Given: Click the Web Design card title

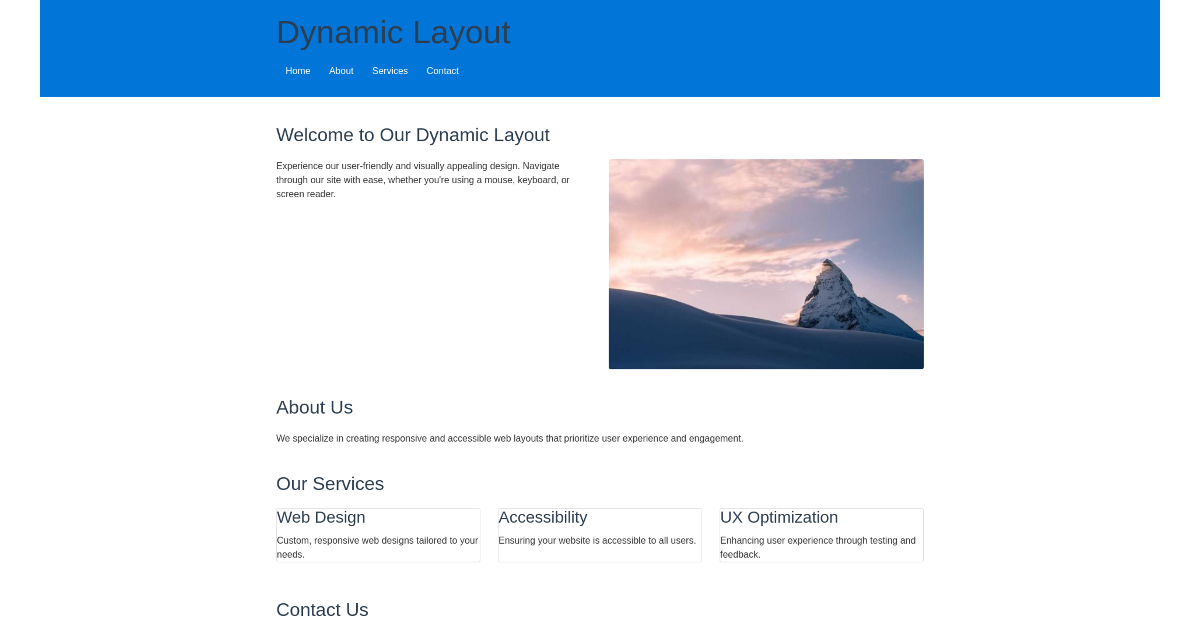Looking at the screenshot, I should click(321, 517).
